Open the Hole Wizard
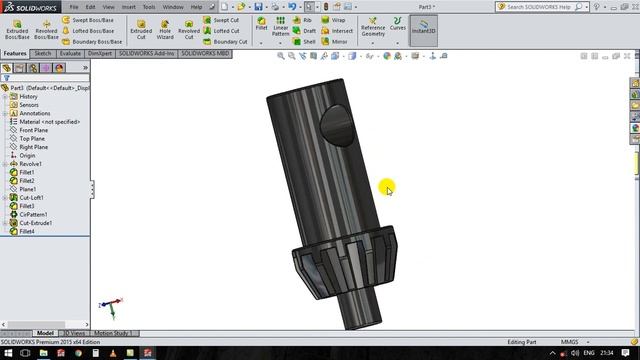Screen dimensions: 640x360 point(165,29)
